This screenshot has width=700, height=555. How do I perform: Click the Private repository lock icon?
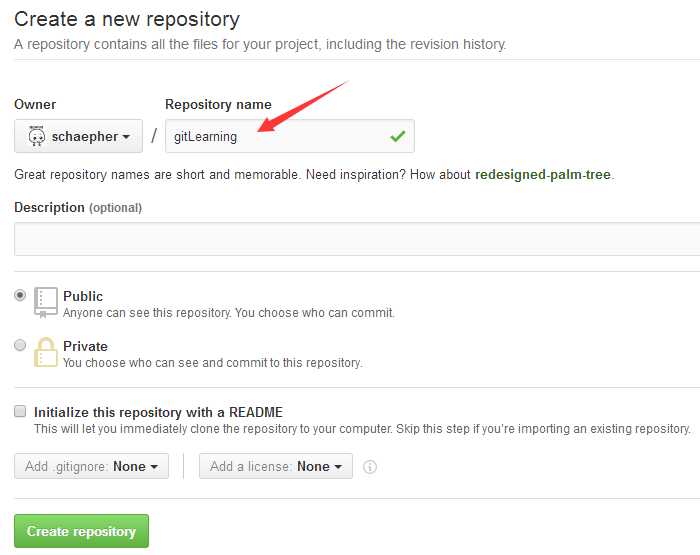point(46,352)
